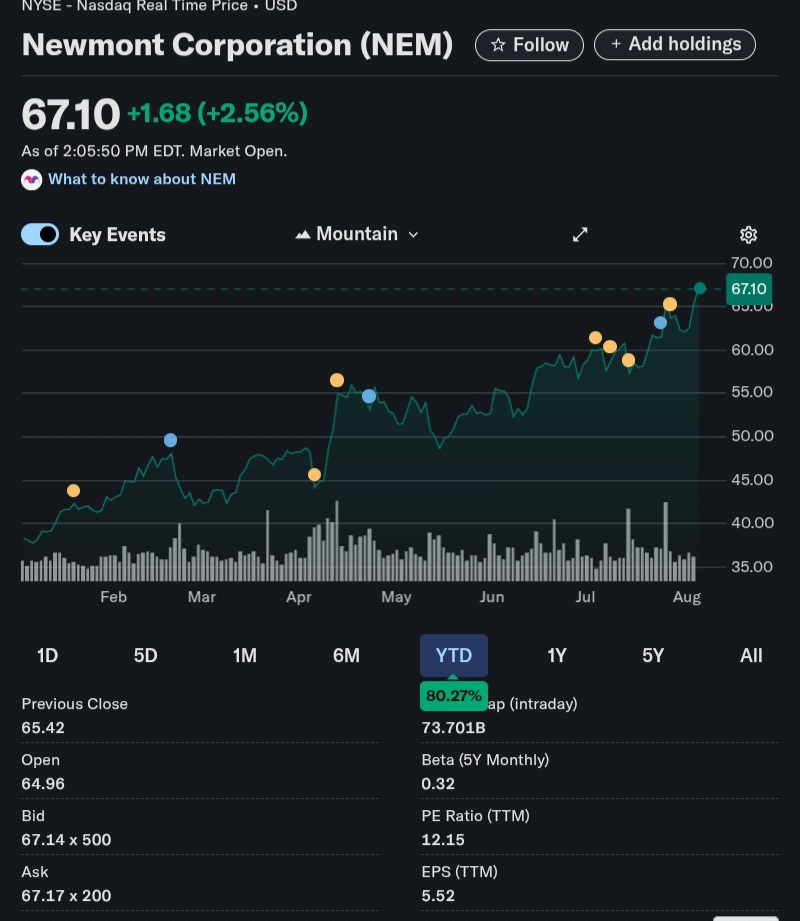This screenshot has height=921, width=800.
Task: Switch chart range to 1D
Action: [48, 656]
